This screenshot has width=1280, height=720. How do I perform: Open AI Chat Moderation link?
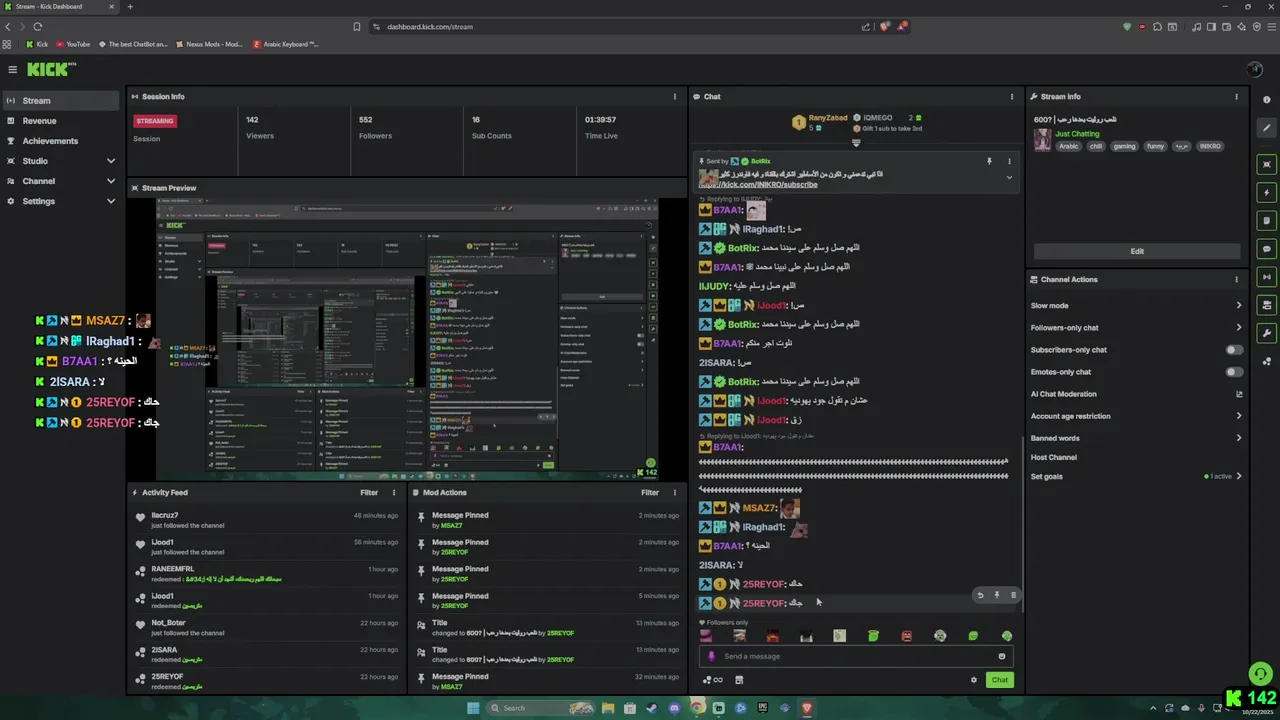[x=1136, y=394]
